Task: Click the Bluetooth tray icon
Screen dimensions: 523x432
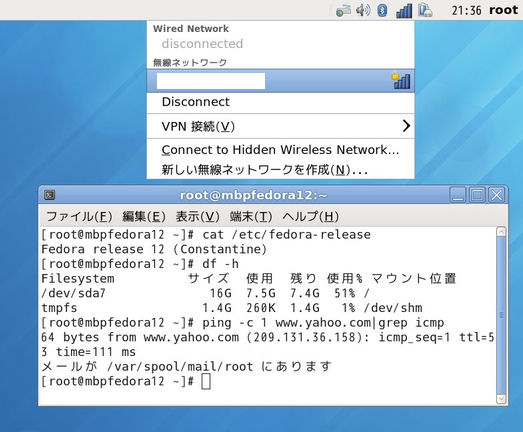Action: pos(382,10)
